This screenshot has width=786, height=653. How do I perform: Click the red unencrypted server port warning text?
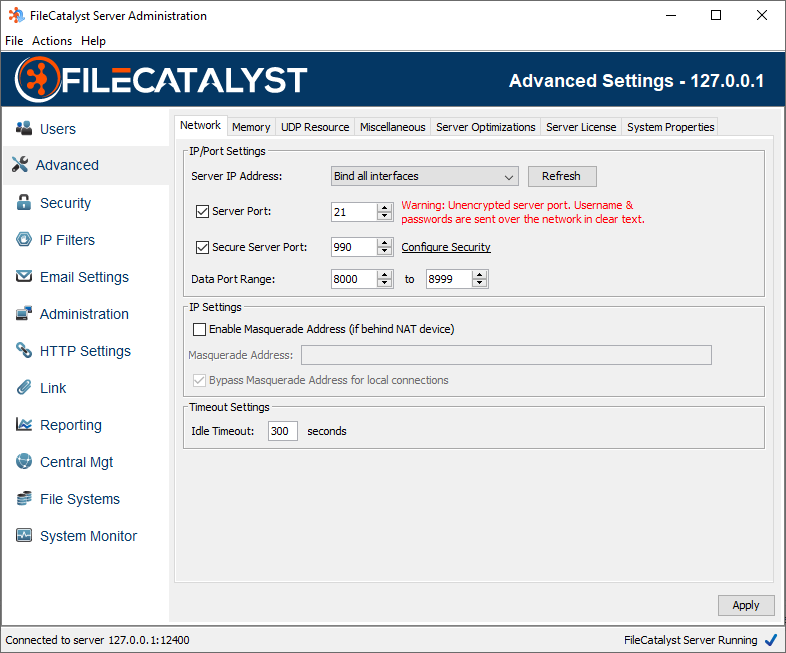523,212
